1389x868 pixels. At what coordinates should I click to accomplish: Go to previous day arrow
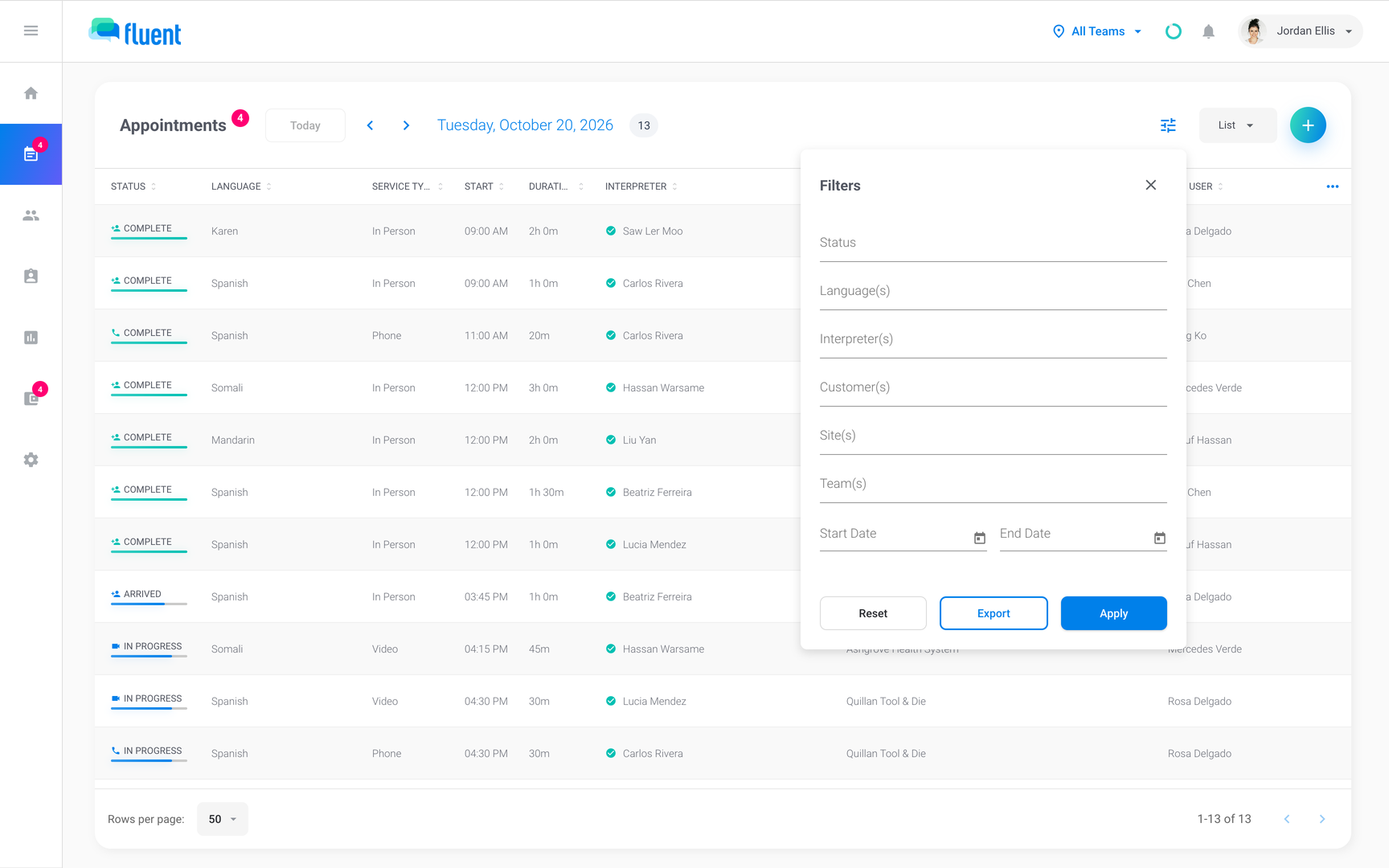370,125
